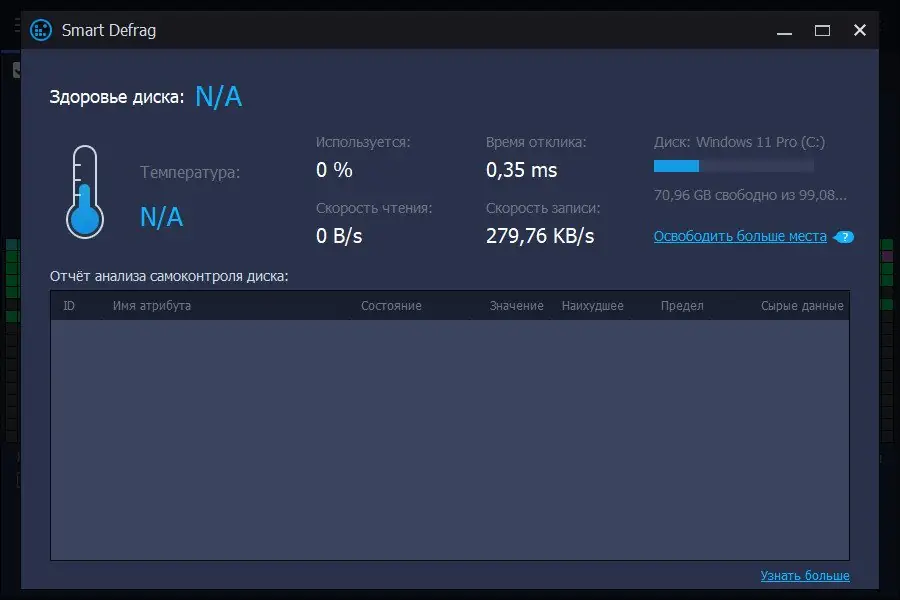Click the Smart Defrag logo icon
This screenshot has width=900, height=600.
coord(41,30)
